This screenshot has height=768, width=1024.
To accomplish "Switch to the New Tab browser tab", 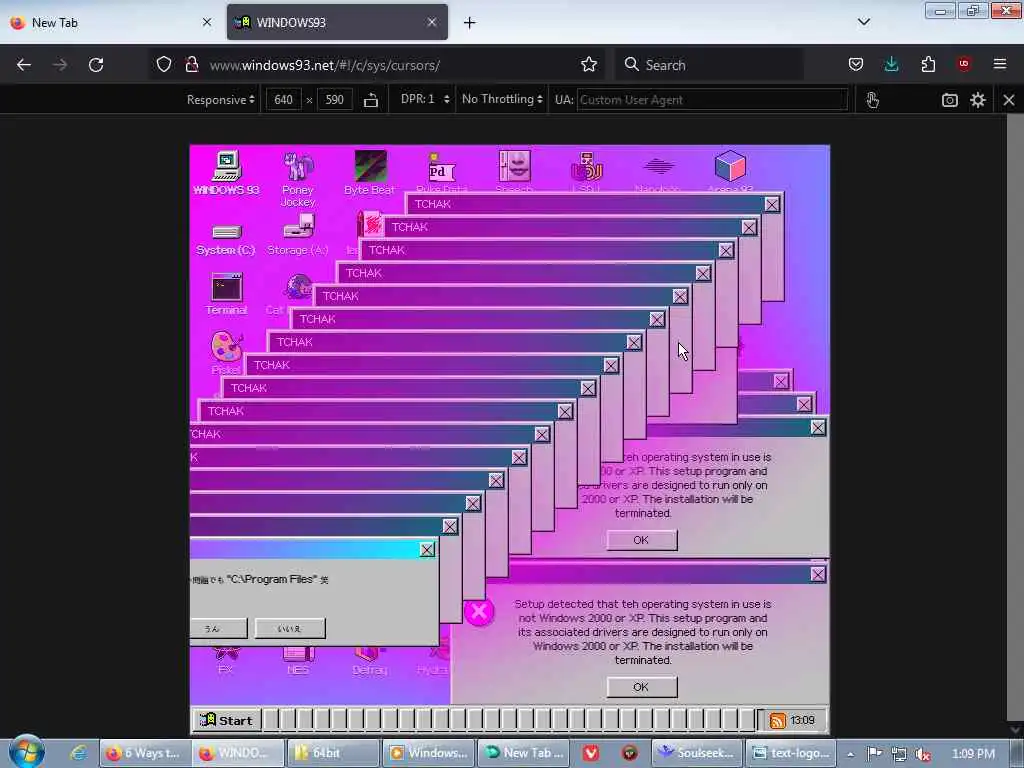I will point(111,22).
